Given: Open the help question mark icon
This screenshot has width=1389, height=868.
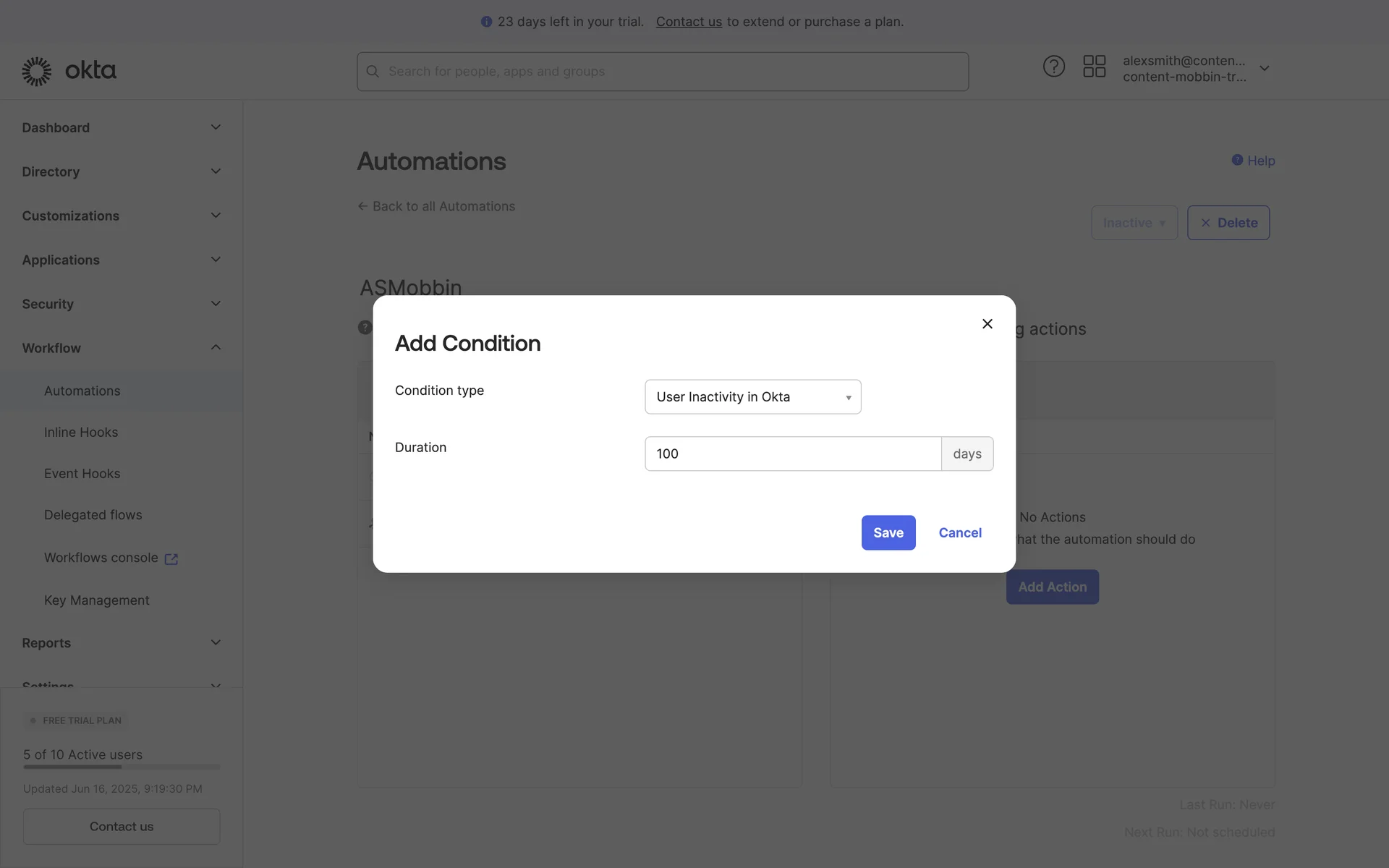Looking at the screenshot, I should click(x=1053, y=67).
